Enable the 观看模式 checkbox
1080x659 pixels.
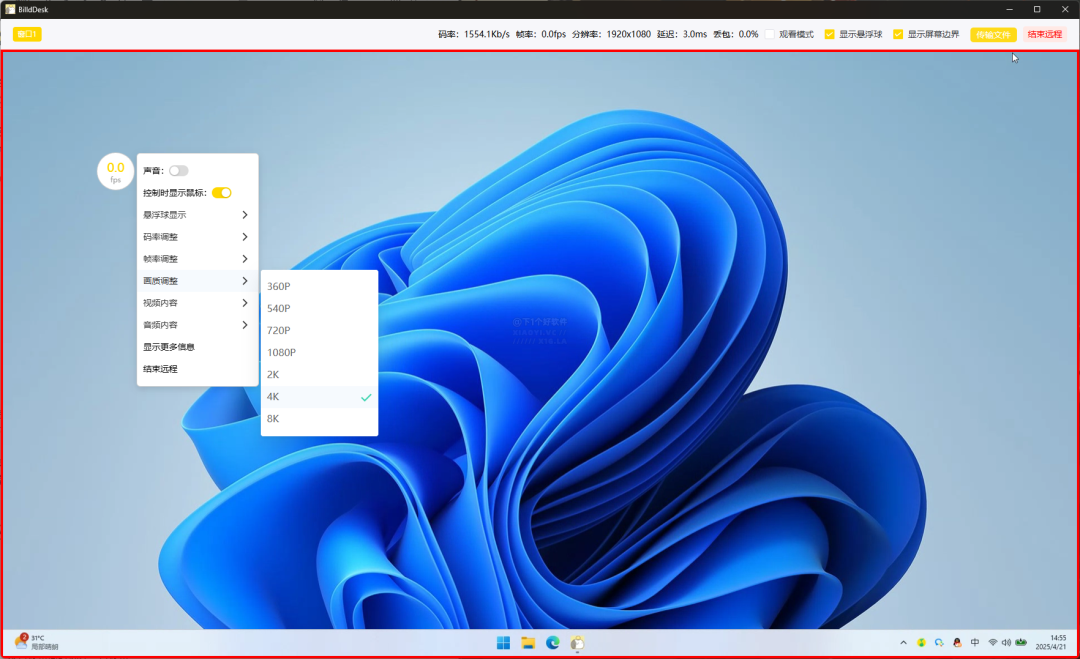[x=771, y=34]
